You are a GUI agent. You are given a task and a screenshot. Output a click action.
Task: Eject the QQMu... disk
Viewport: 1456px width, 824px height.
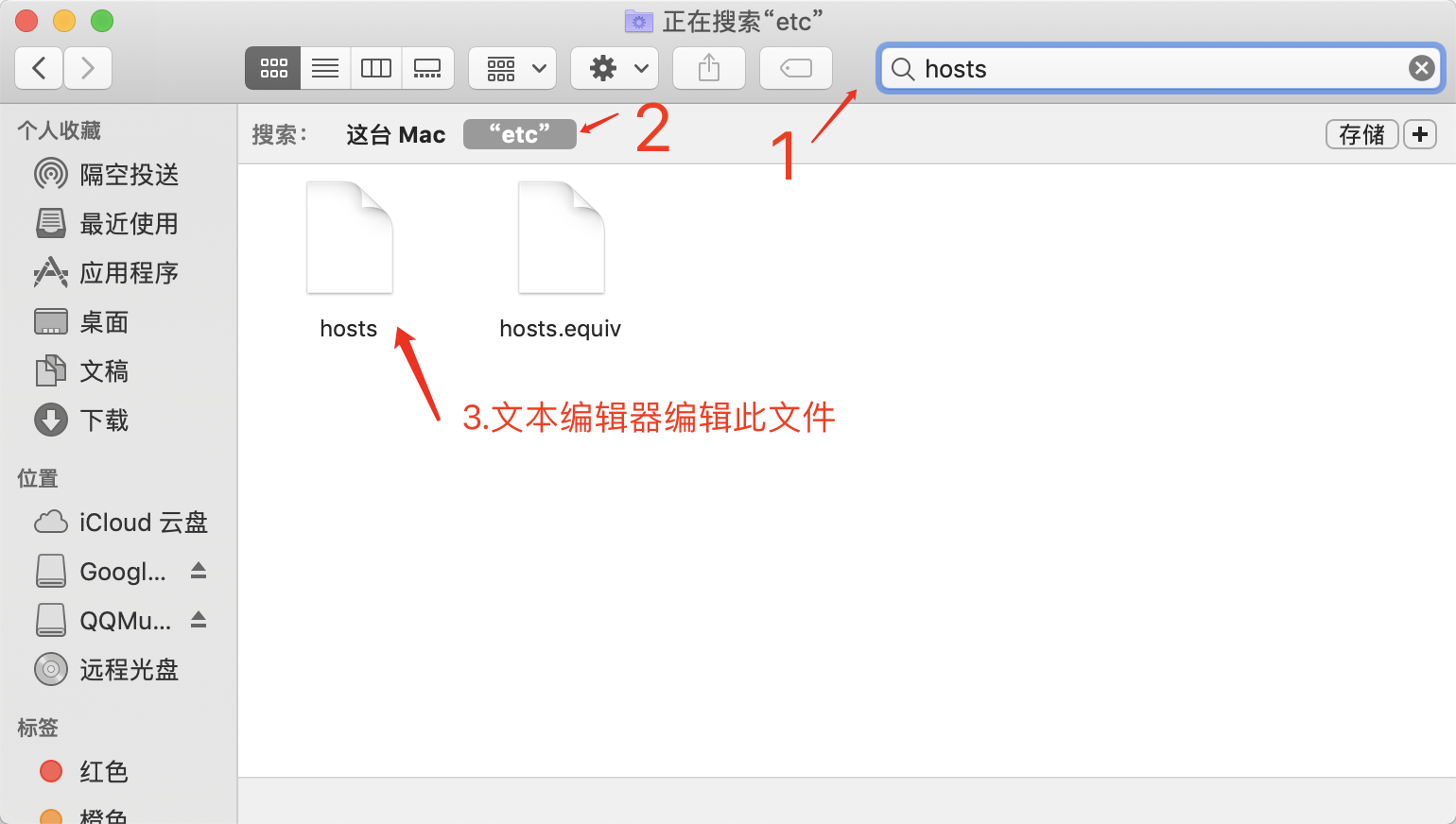199,619
